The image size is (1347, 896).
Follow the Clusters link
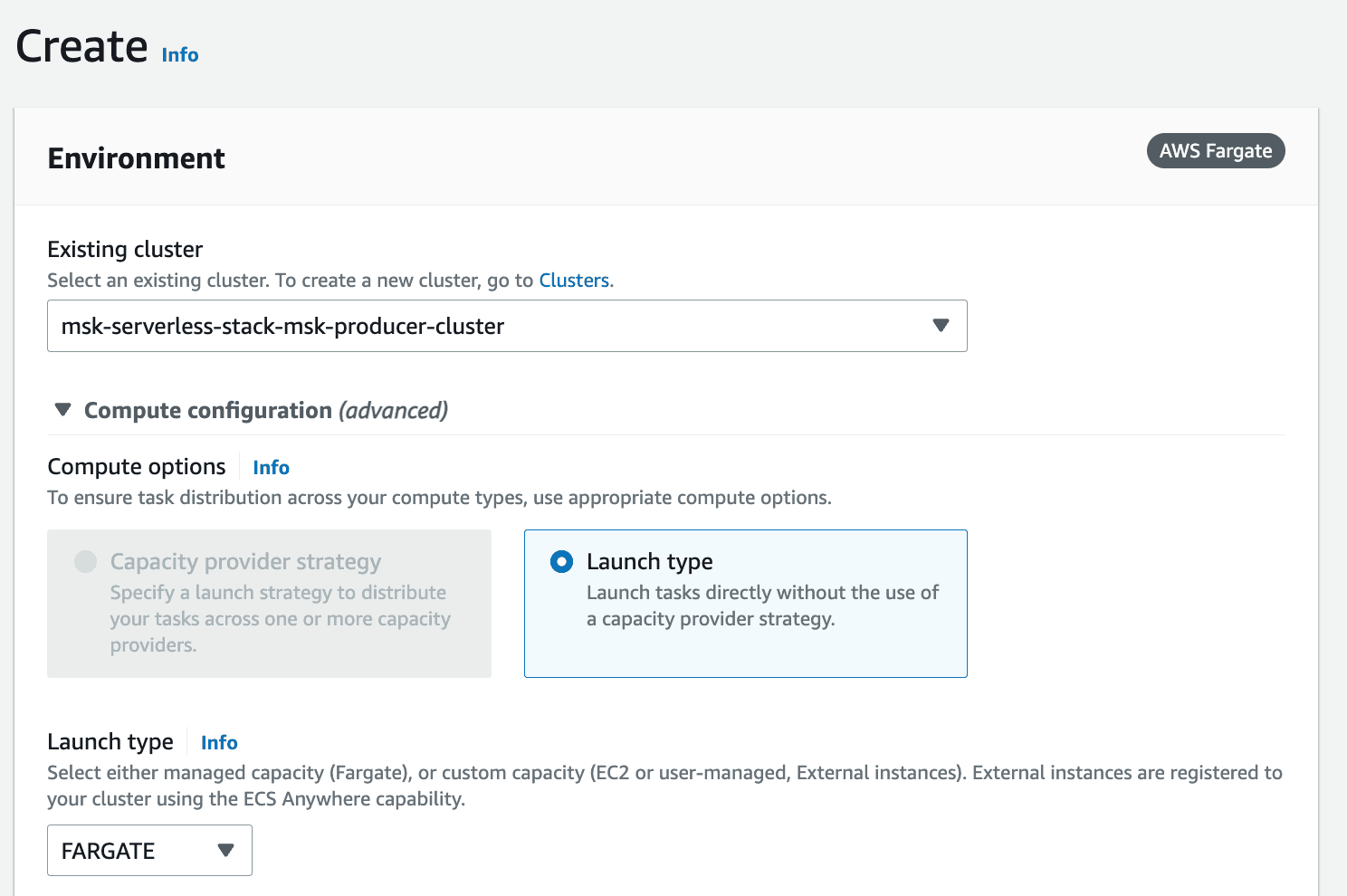(574, 281)
